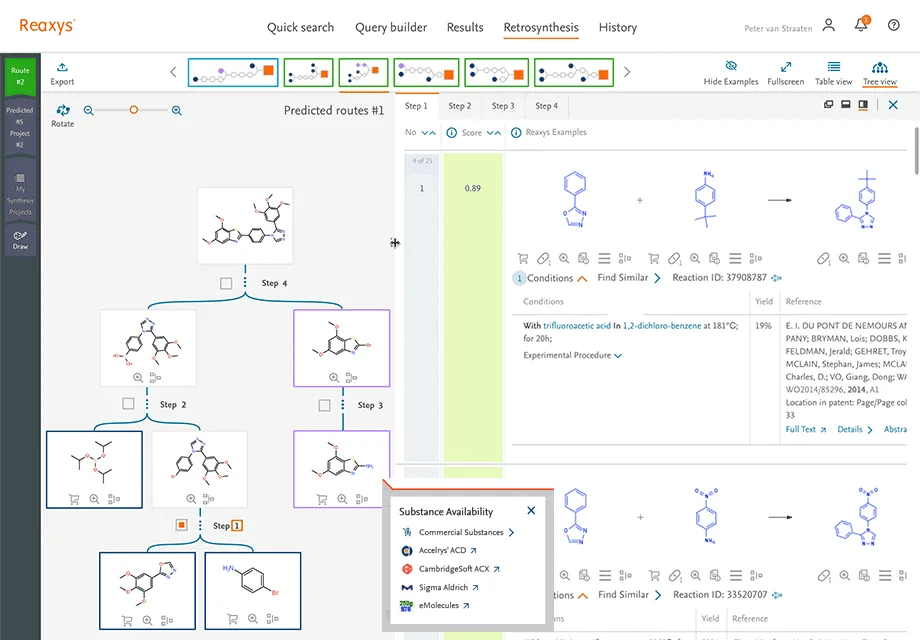Click the Export icon

[62, 67]
